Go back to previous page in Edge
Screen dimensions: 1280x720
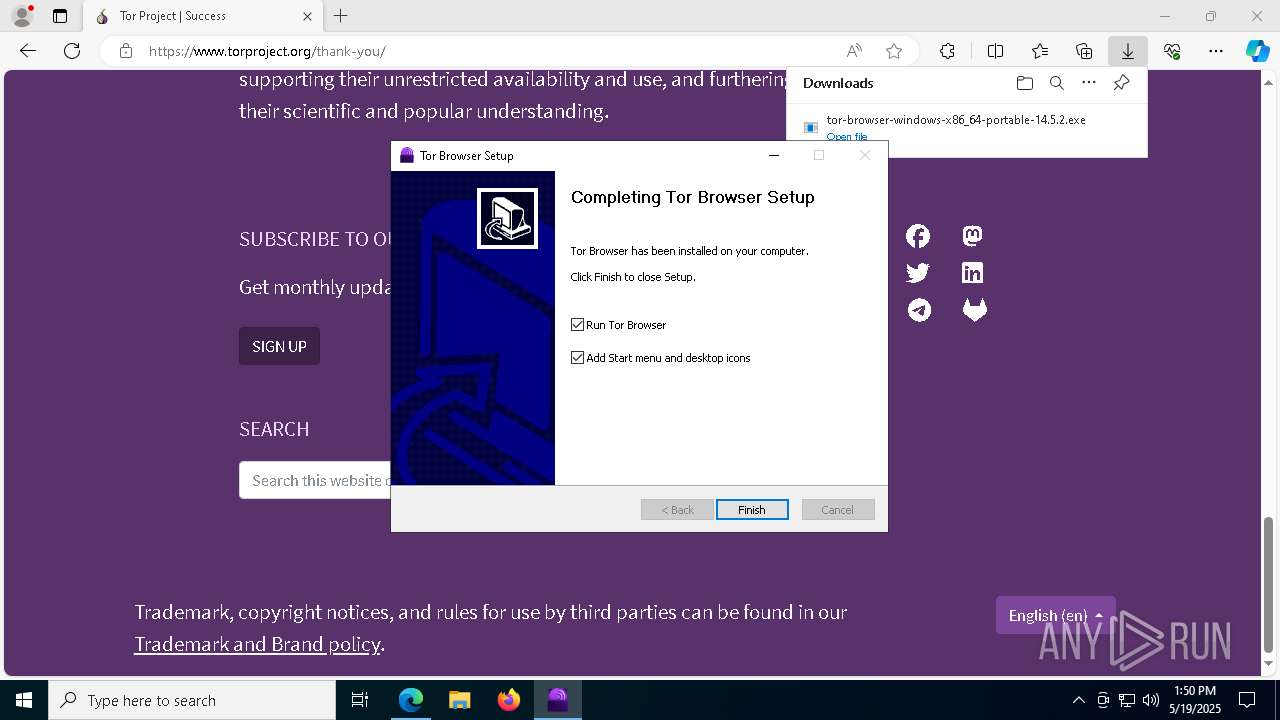(28, 51)
